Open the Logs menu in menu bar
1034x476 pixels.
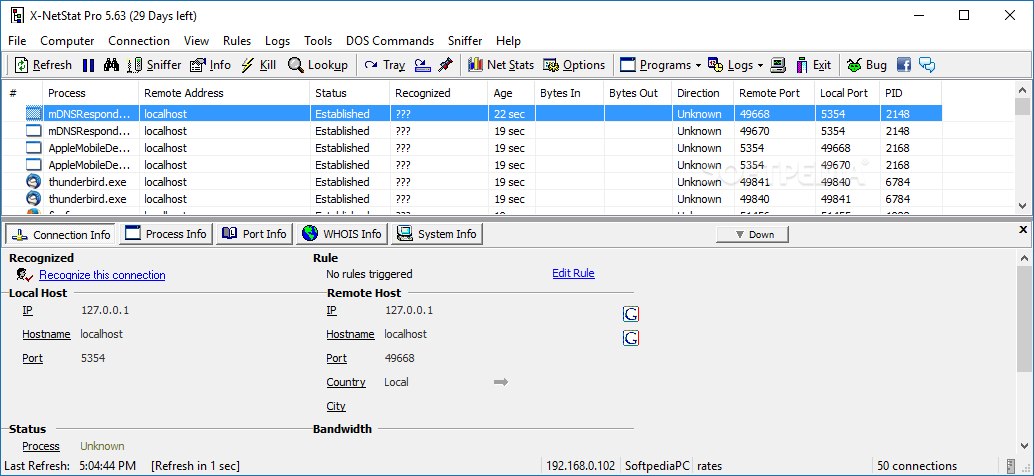pos(278,41)
